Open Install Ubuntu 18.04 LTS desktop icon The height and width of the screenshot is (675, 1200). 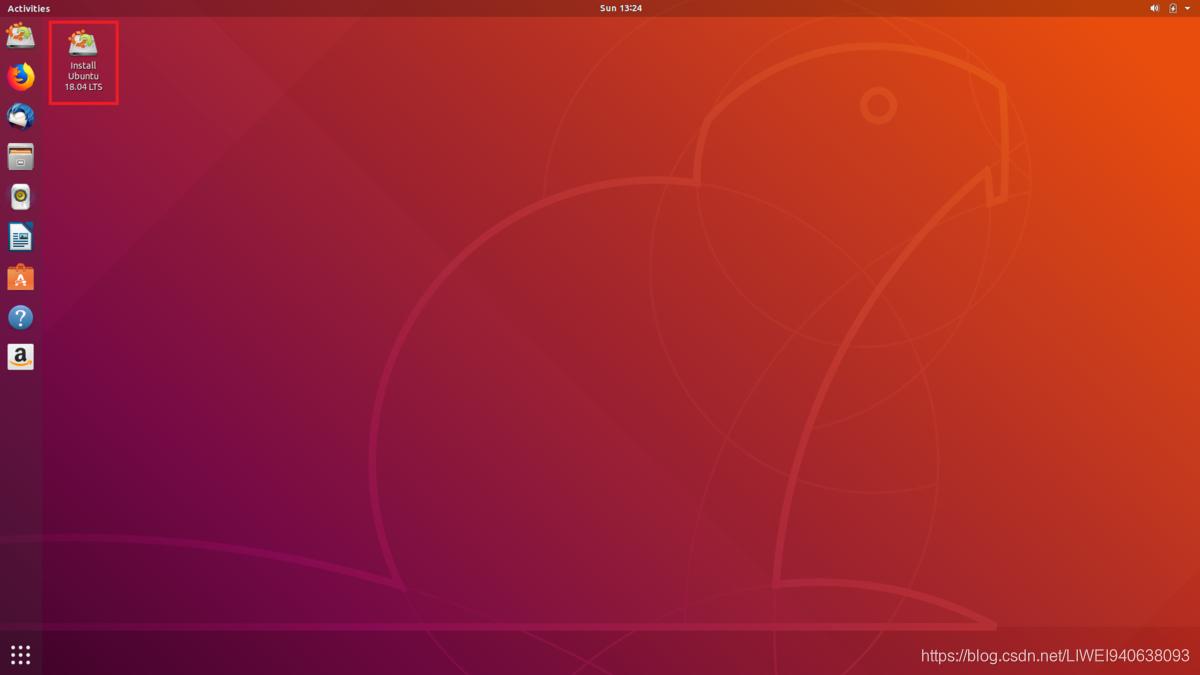83,61
